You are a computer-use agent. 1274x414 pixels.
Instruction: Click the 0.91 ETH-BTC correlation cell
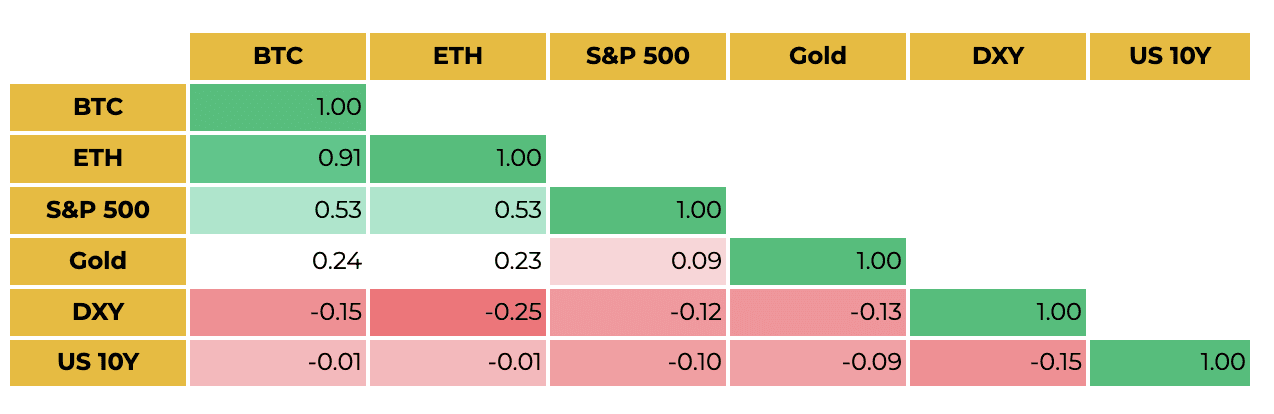point(278,158)
